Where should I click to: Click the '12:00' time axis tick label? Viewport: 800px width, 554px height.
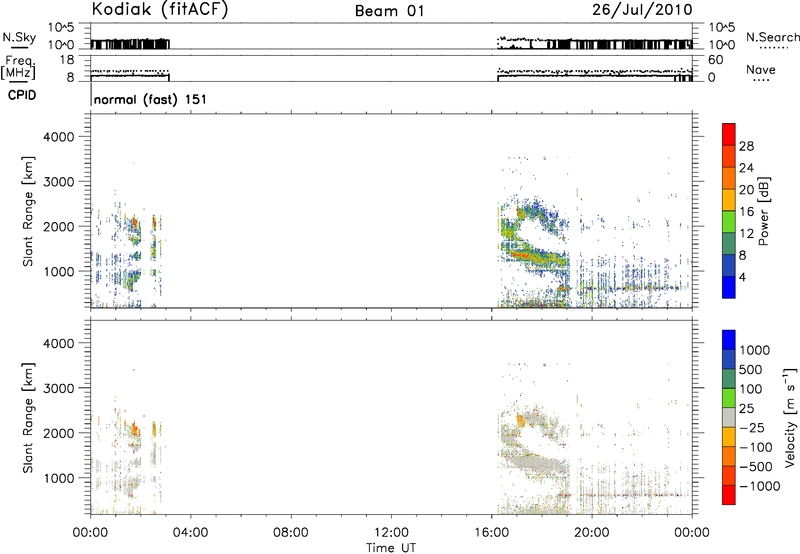coord(391,533)
